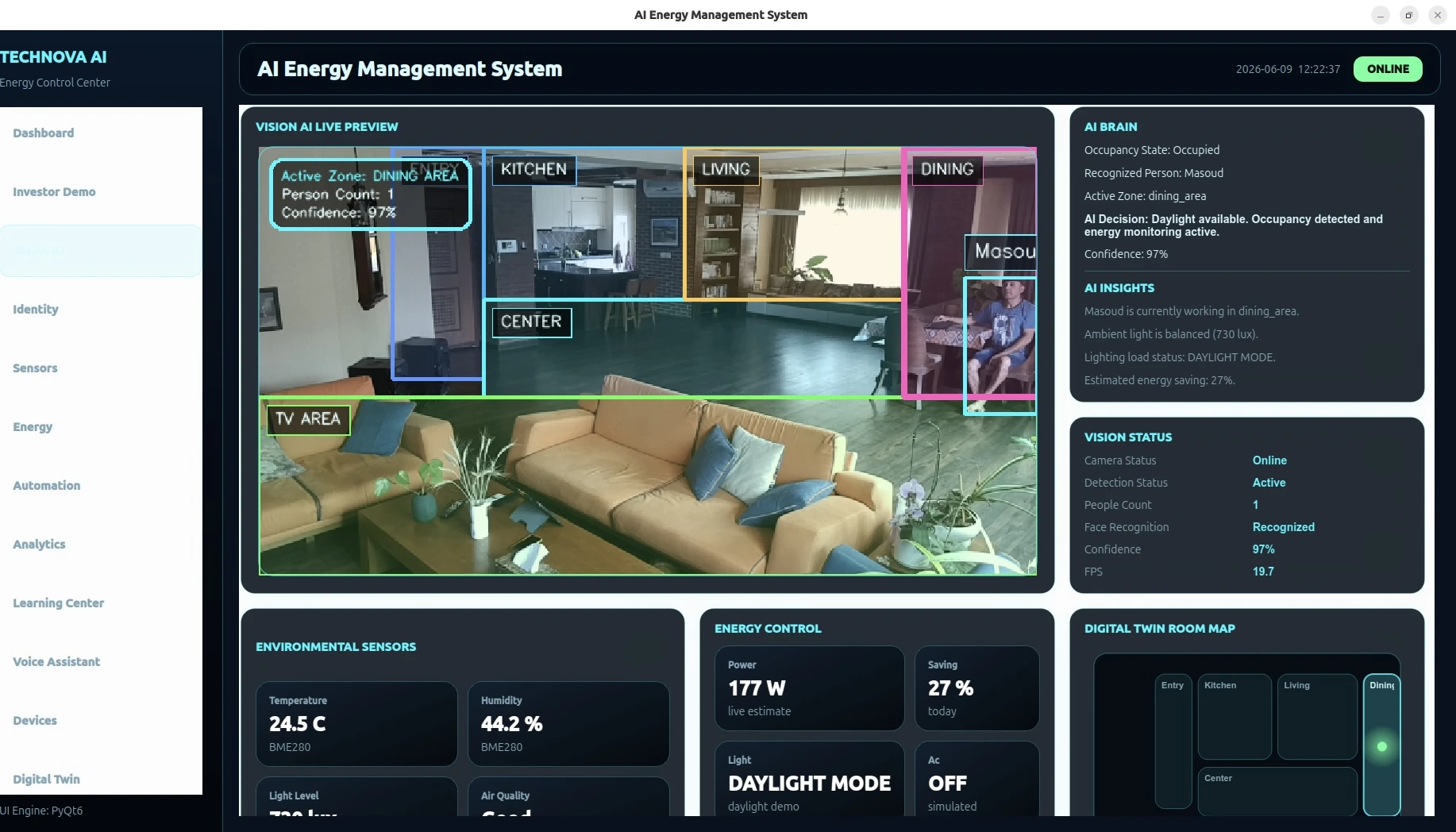This screenshot has height=832, width=1456.
Task: Show the Devices page
Action: [x=101, y=721]
